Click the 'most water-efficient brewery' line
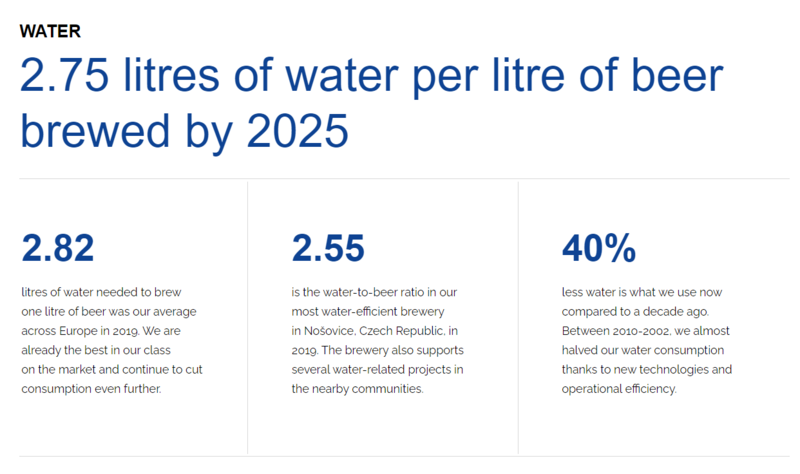This screenshot has height=474, width=800. (368, 312)
